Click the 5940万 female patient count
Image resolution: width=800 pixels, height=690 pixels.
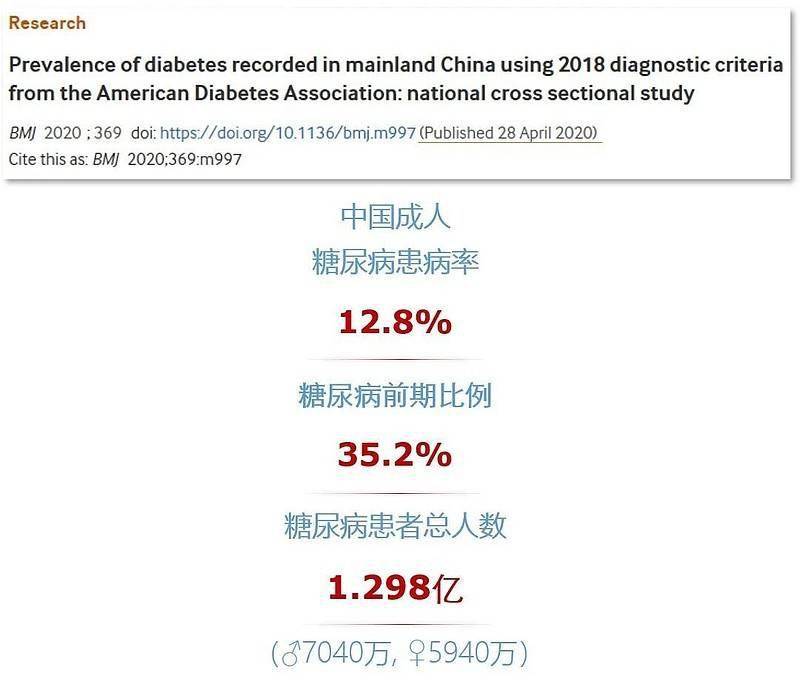coord(472,654)
